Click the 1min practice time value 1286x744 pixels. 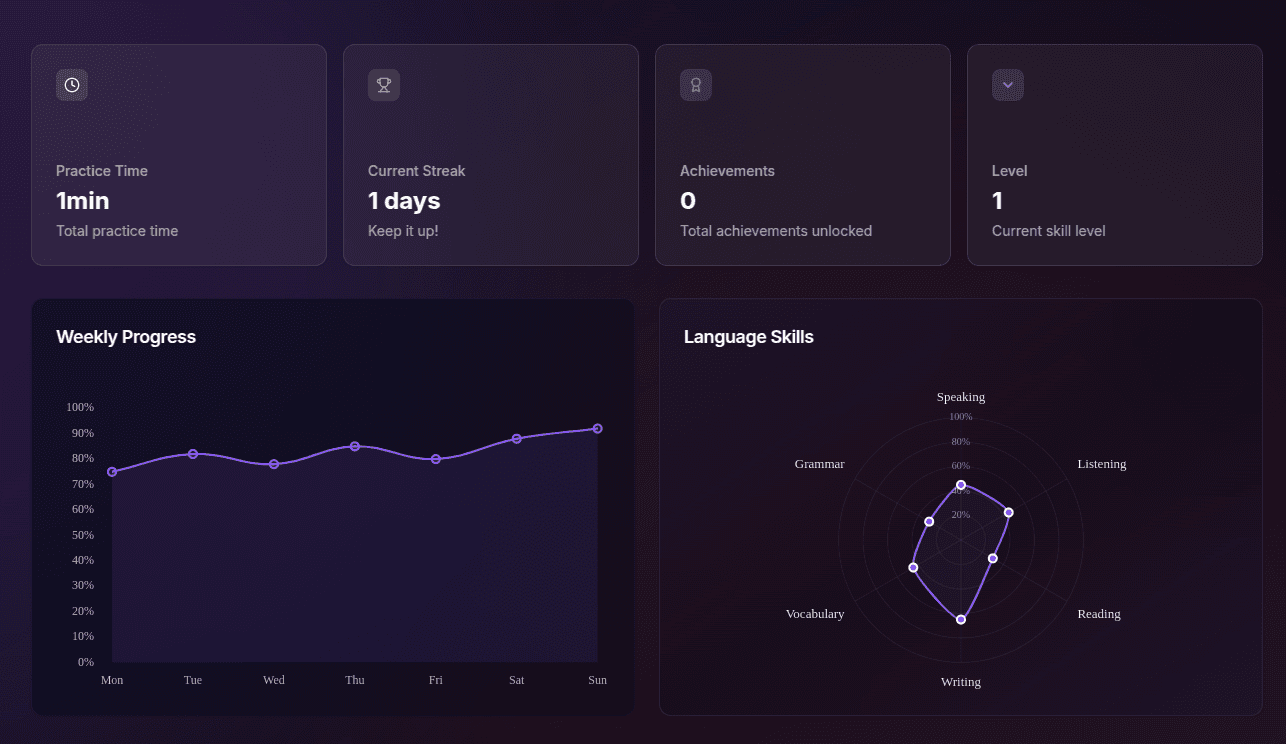click(83, 201)
